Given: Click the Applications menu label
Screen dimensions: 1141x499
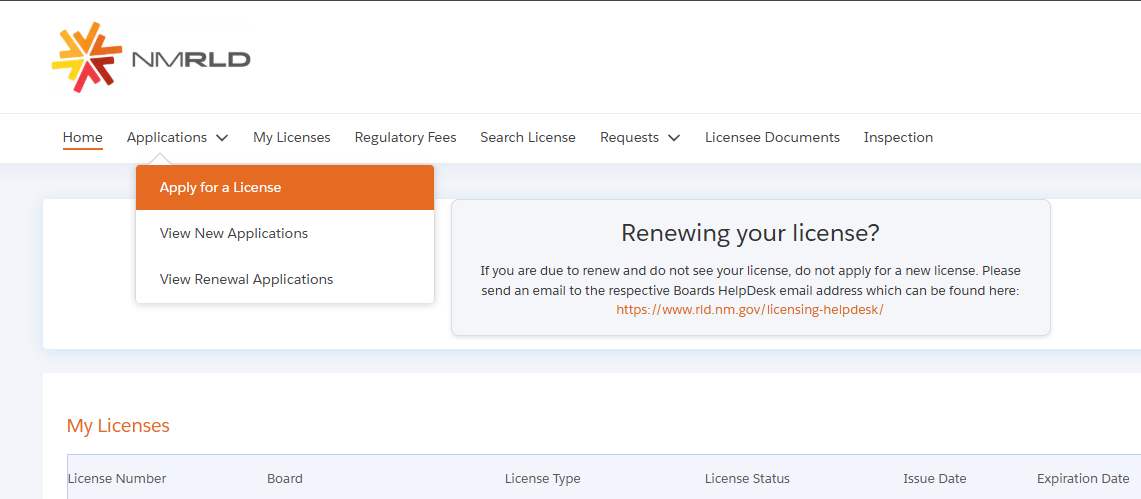Looking at the screenshot, I should 167,138.
